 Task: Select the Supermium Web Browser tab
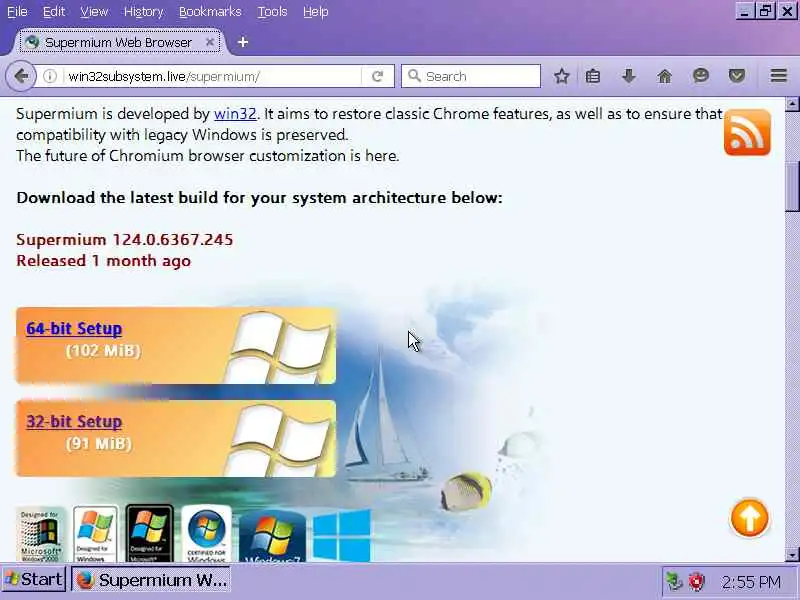pyautogui.click(x=120, y=42)
